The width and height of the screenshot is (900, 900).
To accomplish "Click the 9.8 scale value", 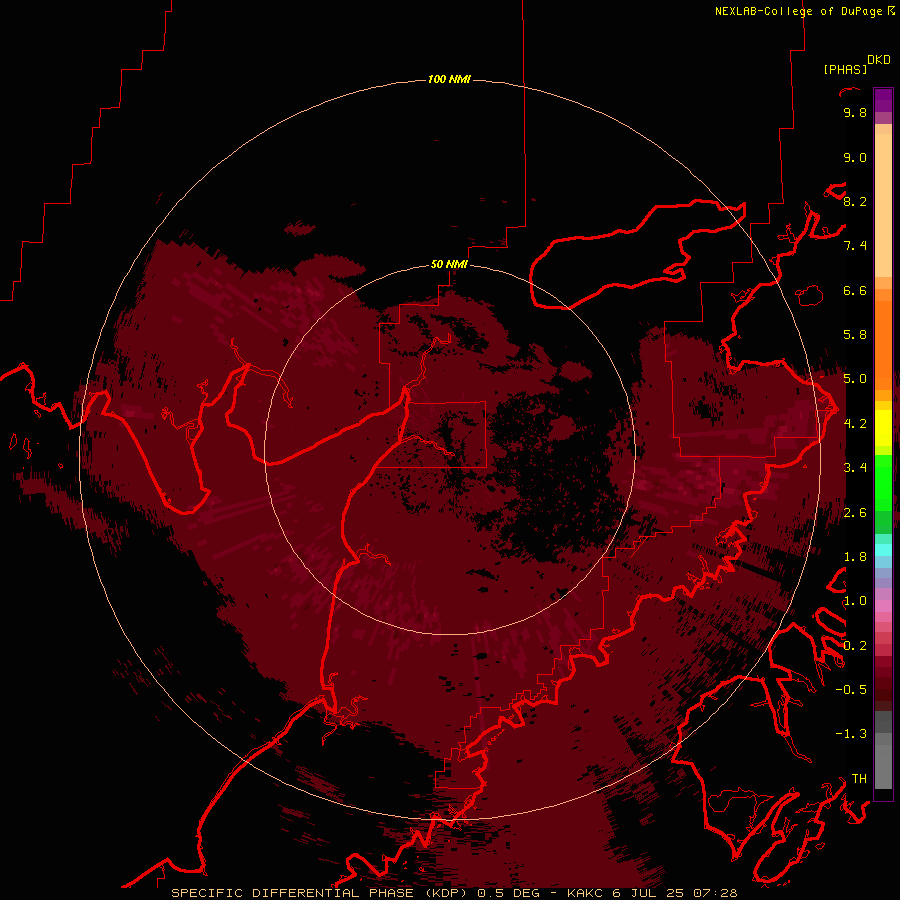I will 855,113.
